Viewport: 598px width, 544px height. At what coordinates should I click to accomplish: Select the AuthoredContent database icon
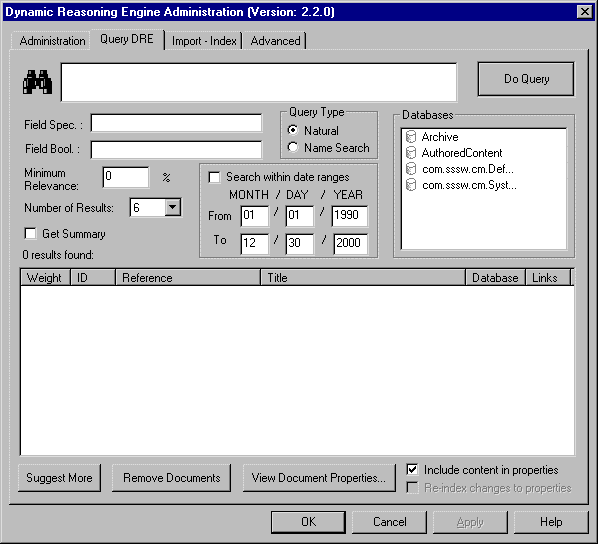tap(411, 153)
